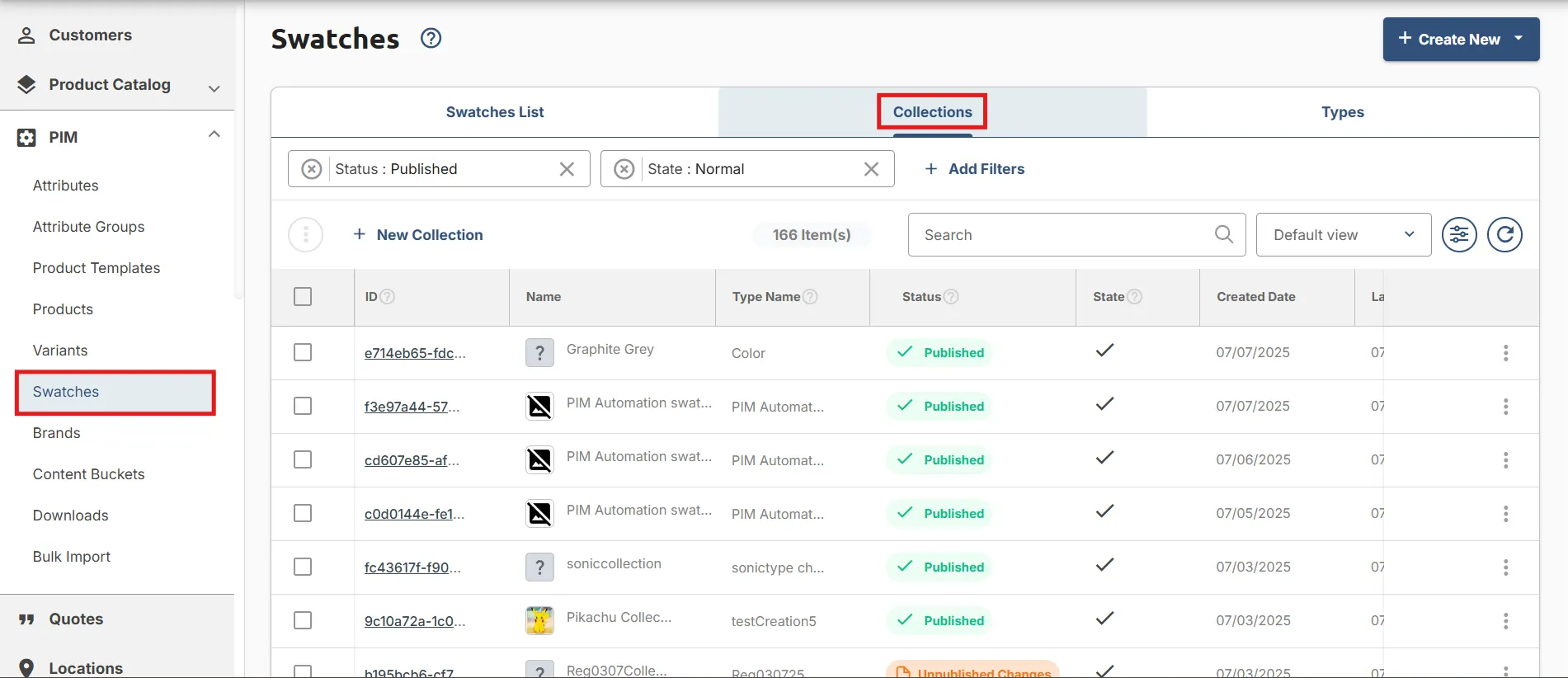Click the column settings filter icon
Screen dimensions: 1568x678
pyautogui.click(x=1459, y=235)
